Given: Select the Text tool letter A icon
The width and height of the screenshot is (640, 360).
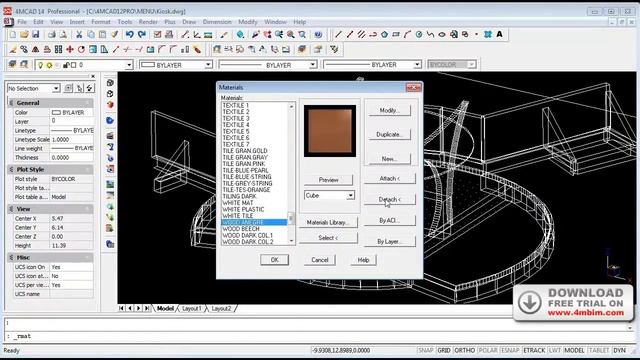Looking at the screenshot, I should click(499, 35).
